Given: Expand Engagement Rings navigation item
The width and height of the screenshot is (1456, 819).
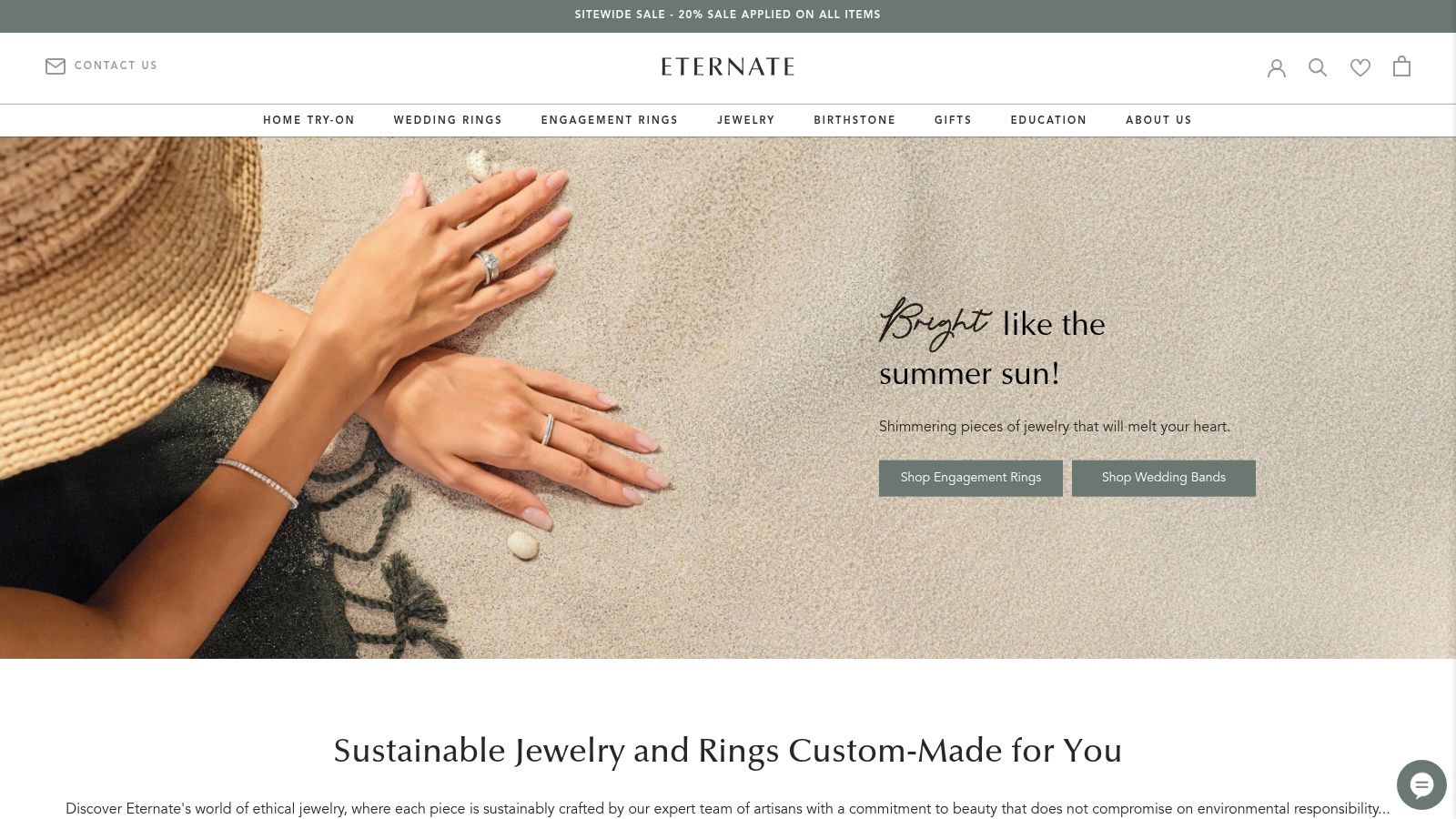Looking at the screenshot, I should click(610, 120).
